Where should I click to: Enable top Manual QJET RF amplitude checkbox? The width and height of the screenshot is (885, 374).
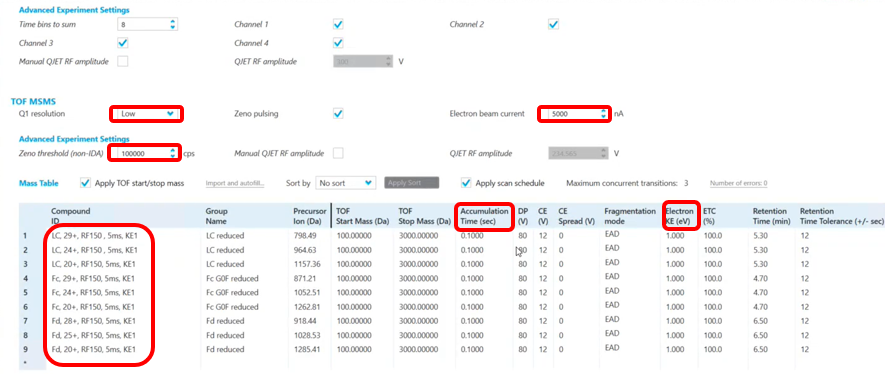(122, 61)
